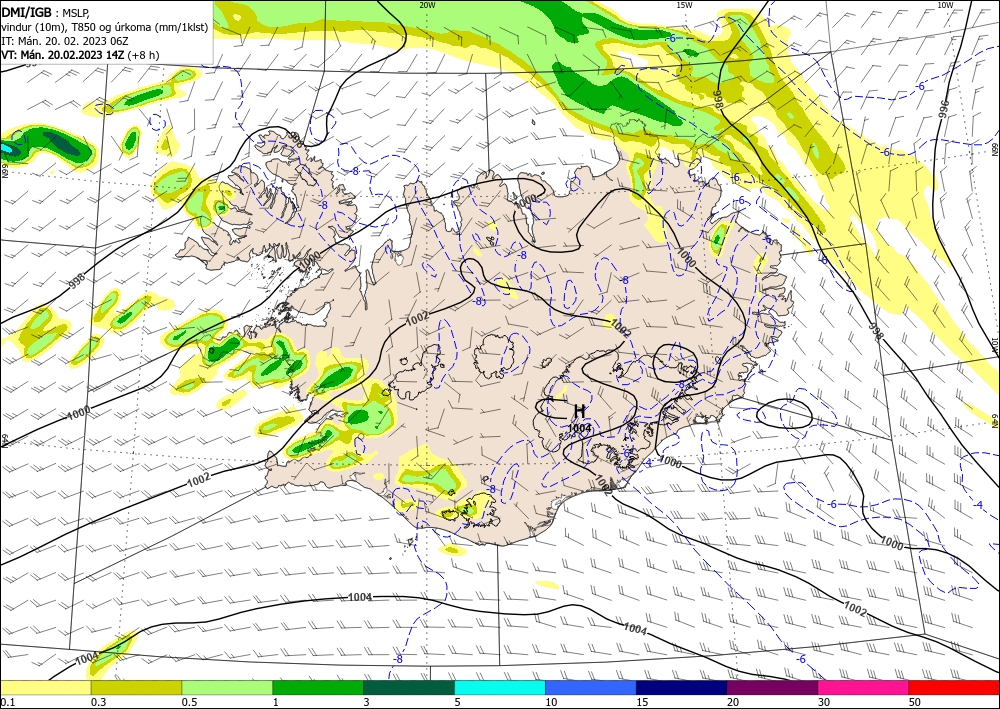
Task: Click the vindur (10m), T850 og úrkoma line
Action: pos(105,27)
